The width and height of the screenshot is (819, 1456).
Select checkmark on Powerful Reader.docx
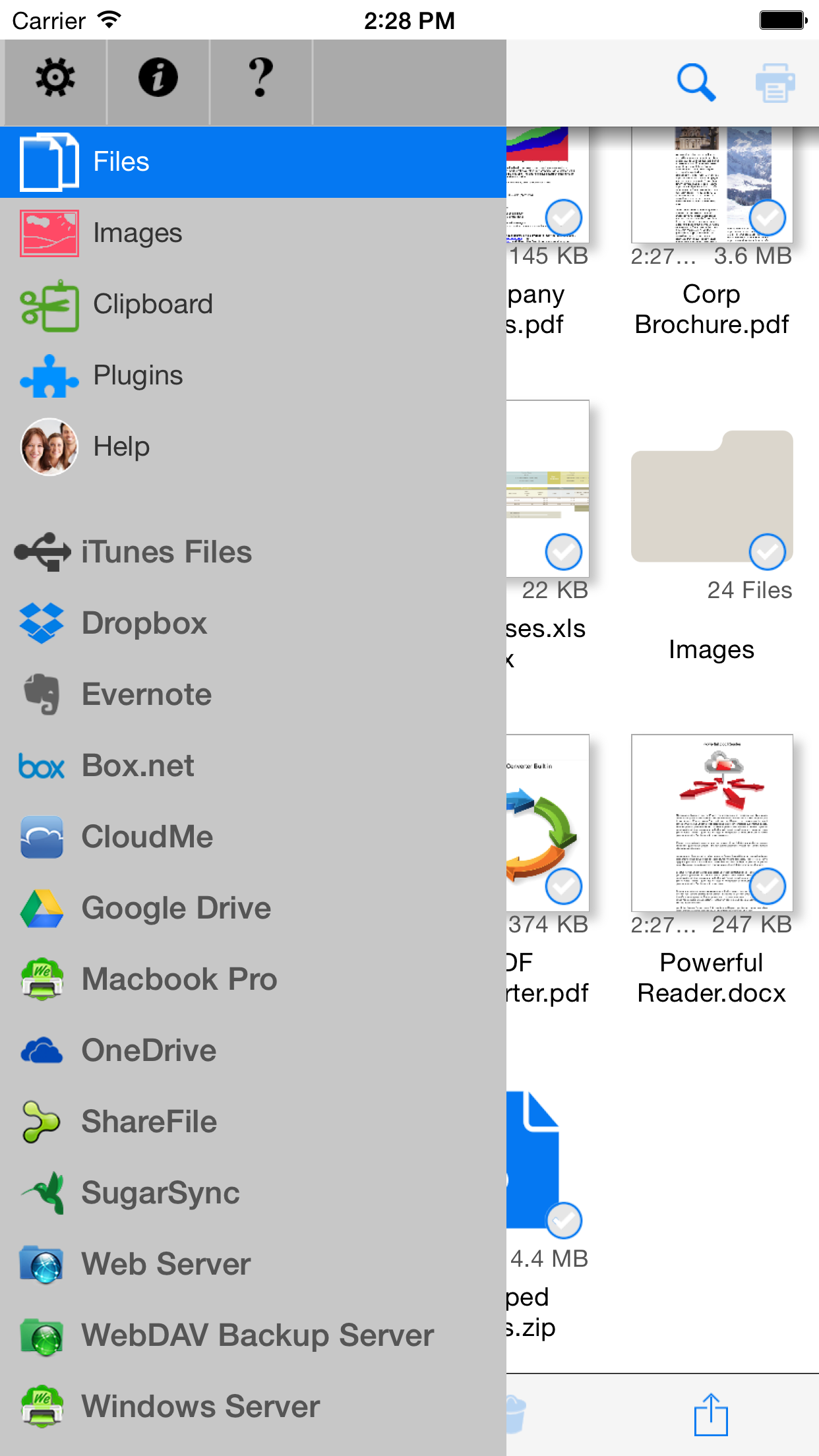pos(768,886)
